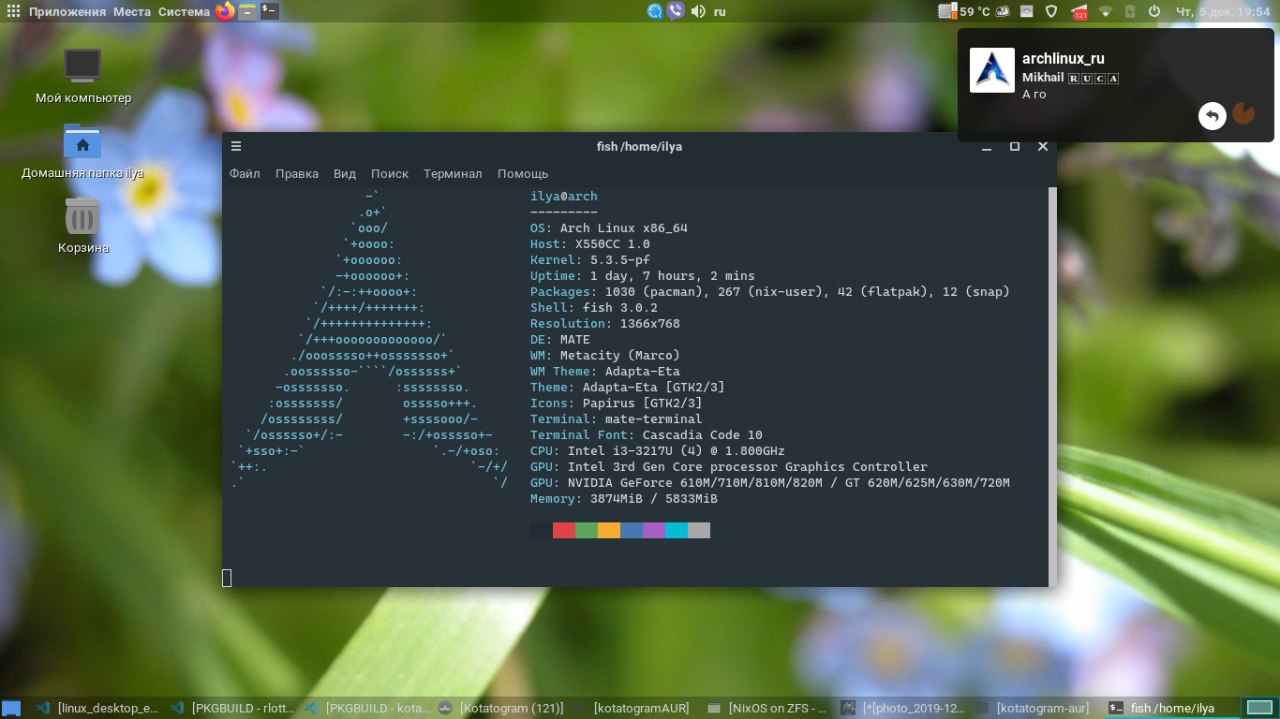
Task: Click the terminal title fish /home/ilya
Action: (639, 146)
